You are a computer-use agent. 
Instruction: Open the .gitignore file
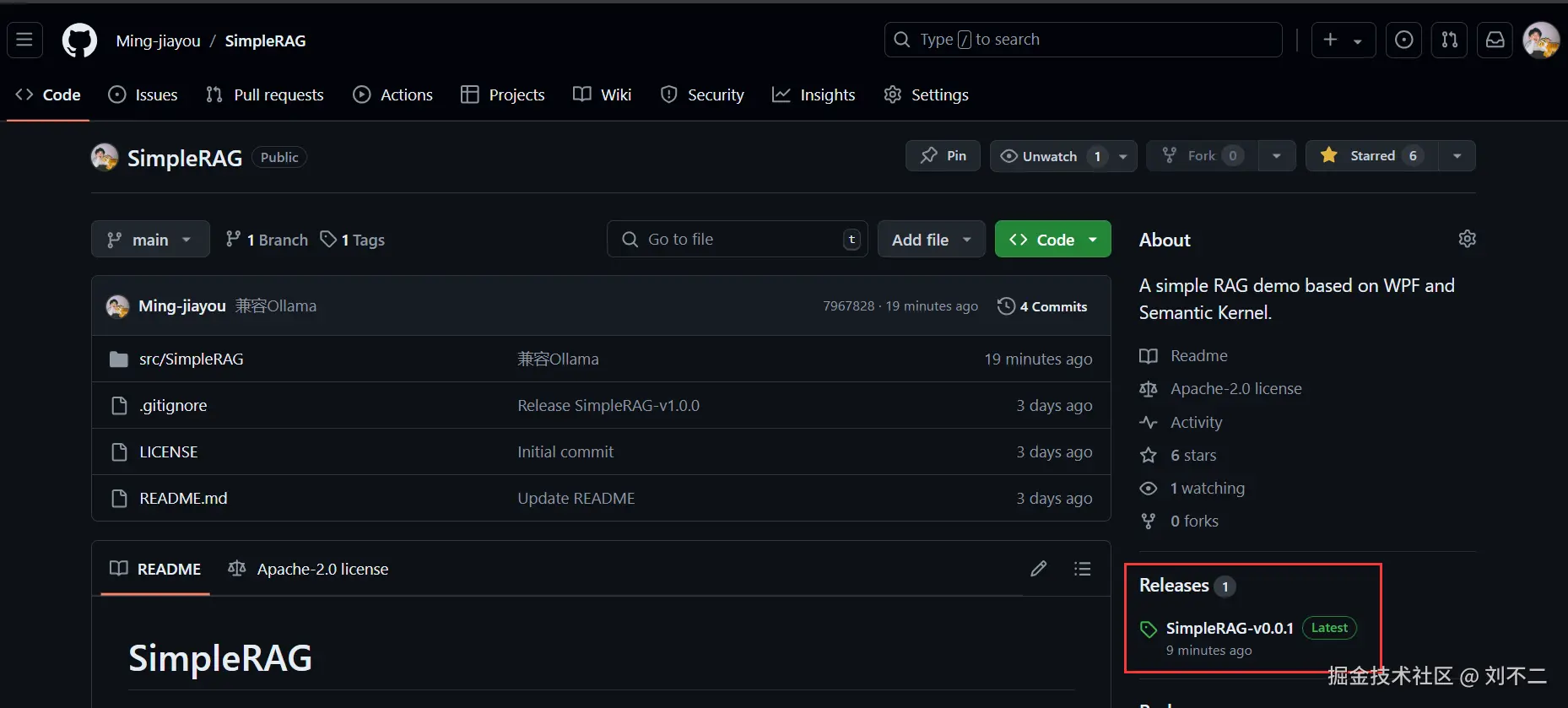(x=173, y=405)
